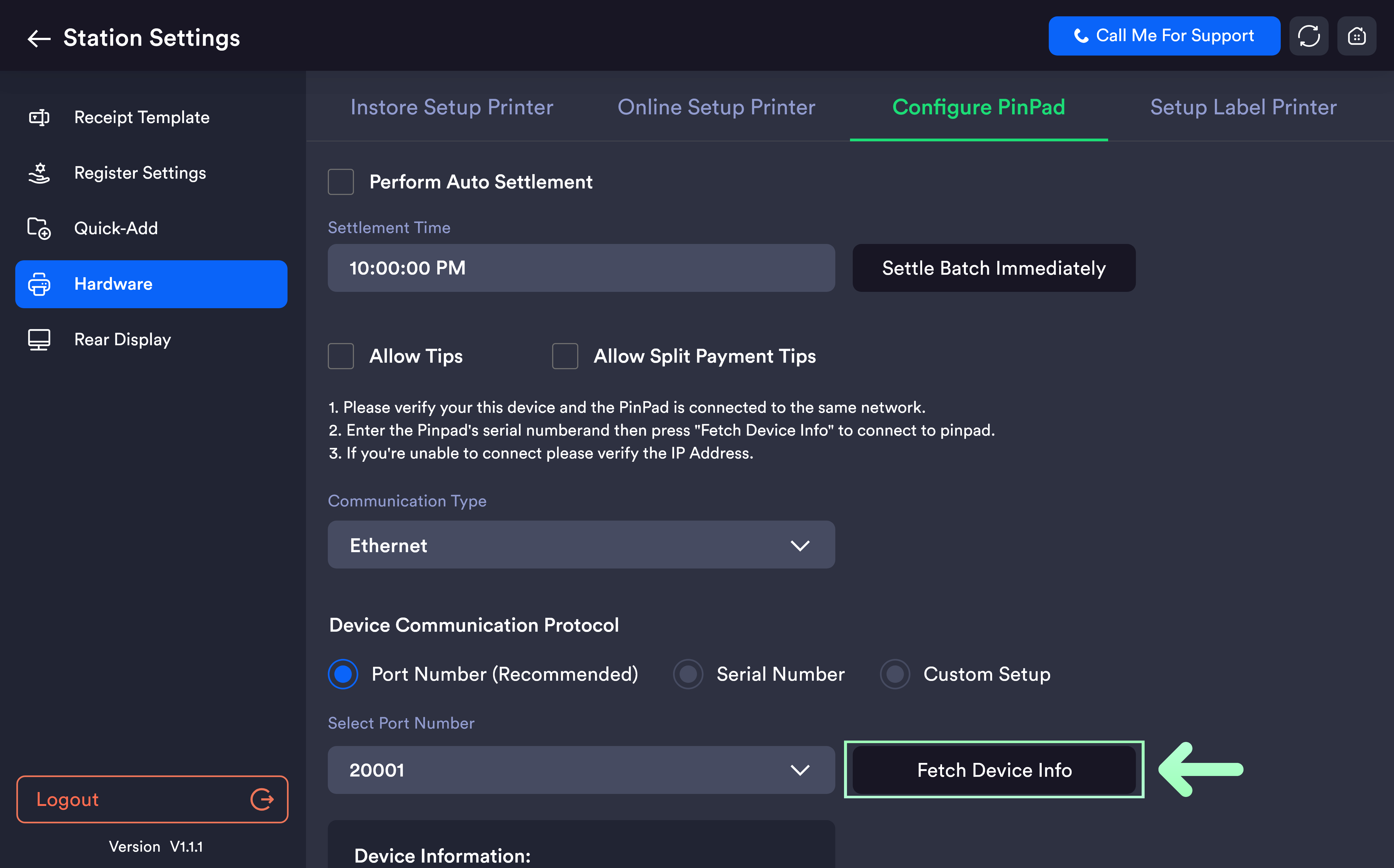Choose the Custom Setup protocol option
The width and height of the screenshot is (1394, 868).
[895, 674]
